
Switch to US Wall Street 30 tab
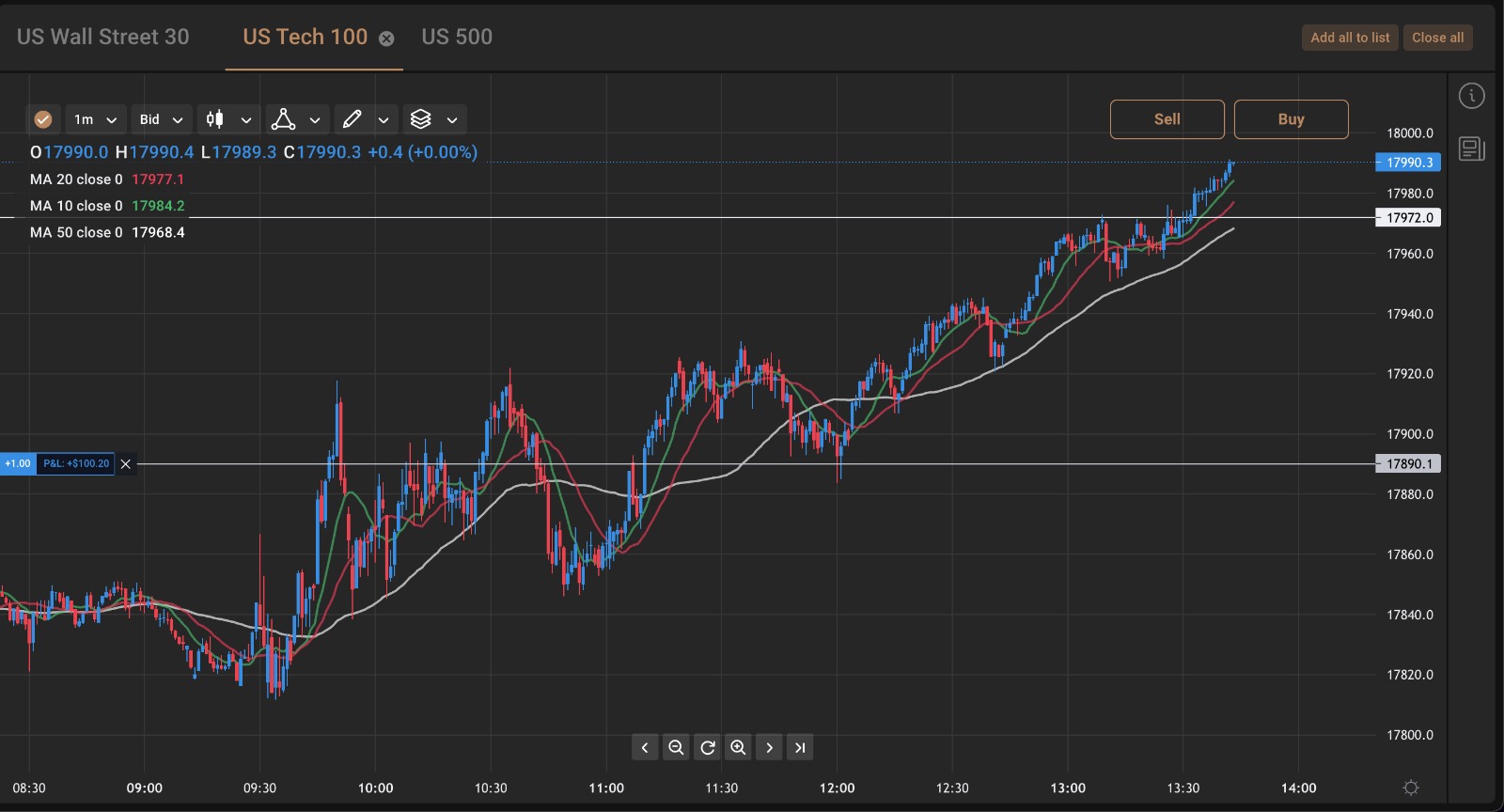click(x=103, y=37)
